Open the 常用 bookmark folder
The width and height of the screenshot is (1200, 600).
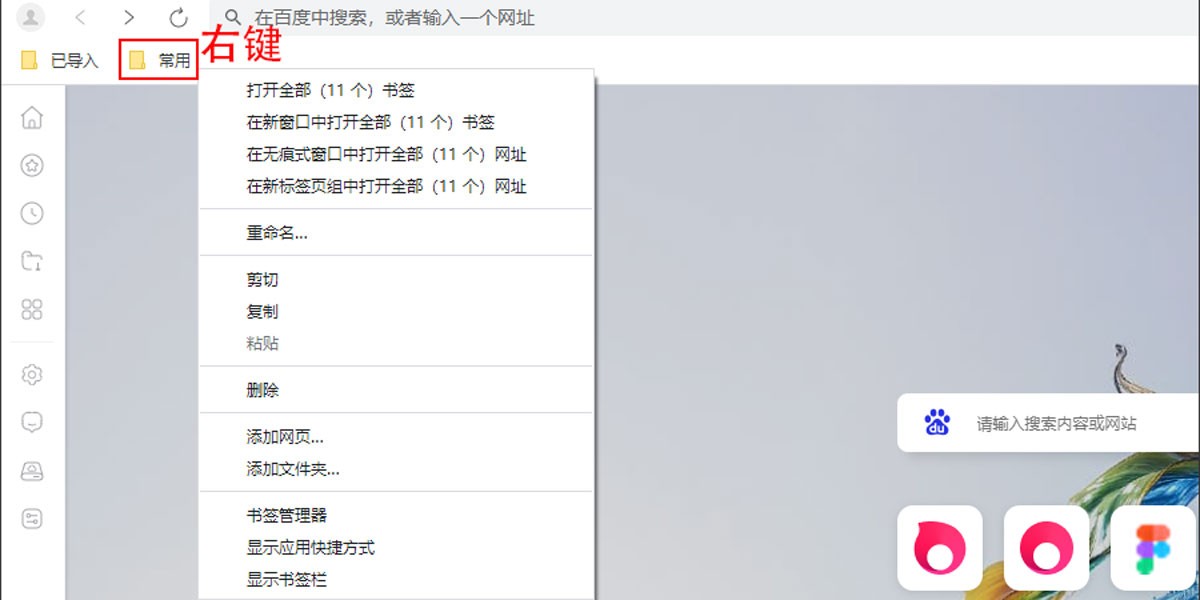point(159,61)
